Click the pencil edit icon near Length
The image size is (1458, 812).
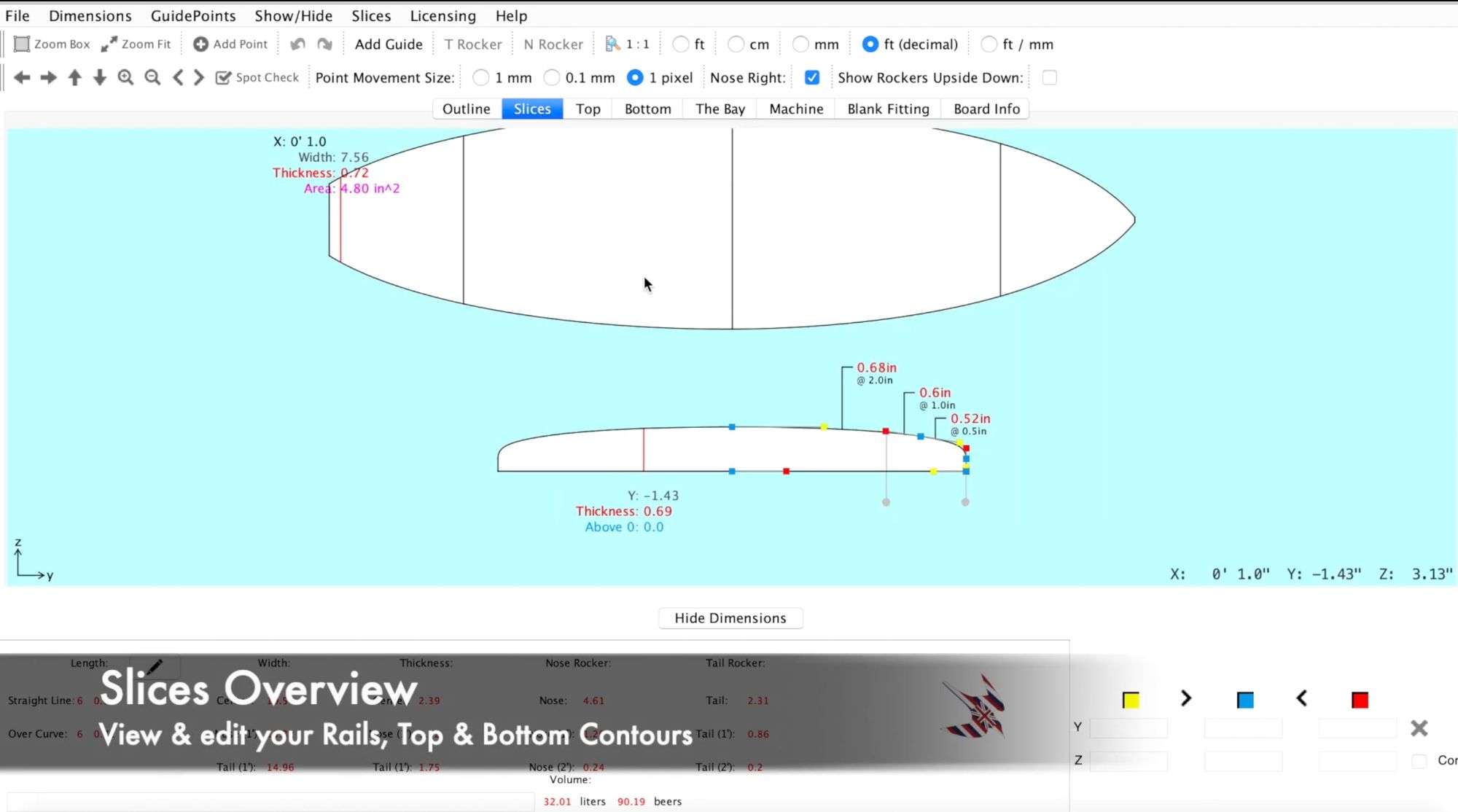155,666
